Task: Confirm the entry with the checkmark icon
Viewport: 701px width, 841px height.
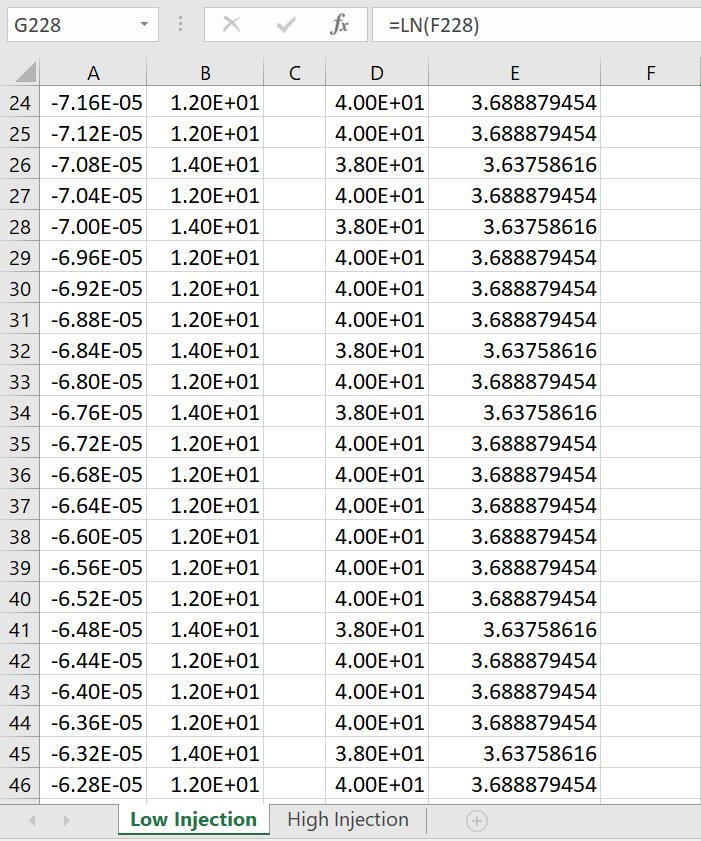Action: pyautogui.click(x=286, y=25)
